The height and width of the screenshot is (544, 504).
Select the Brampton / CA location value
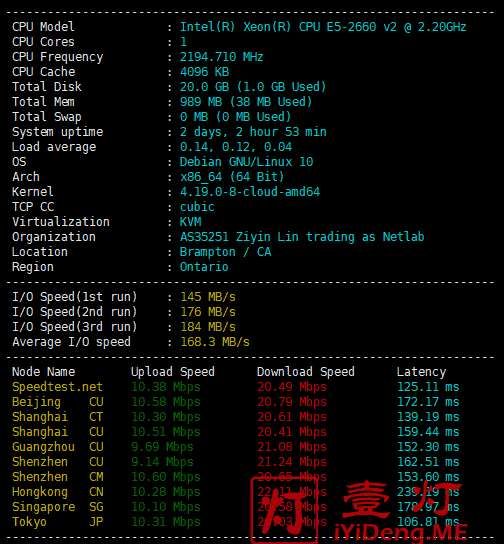coord(225,252)
